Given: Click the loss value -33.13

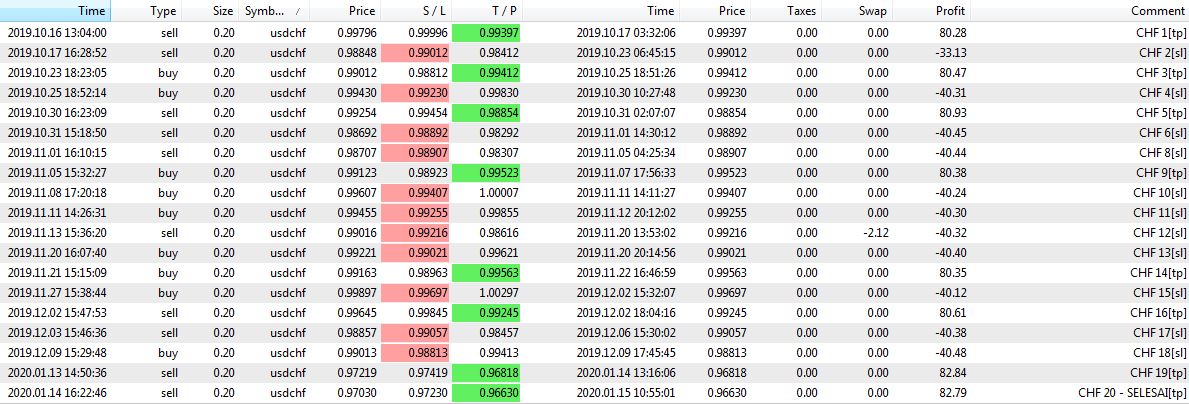Looking at the screenshot, I should 946,52.
